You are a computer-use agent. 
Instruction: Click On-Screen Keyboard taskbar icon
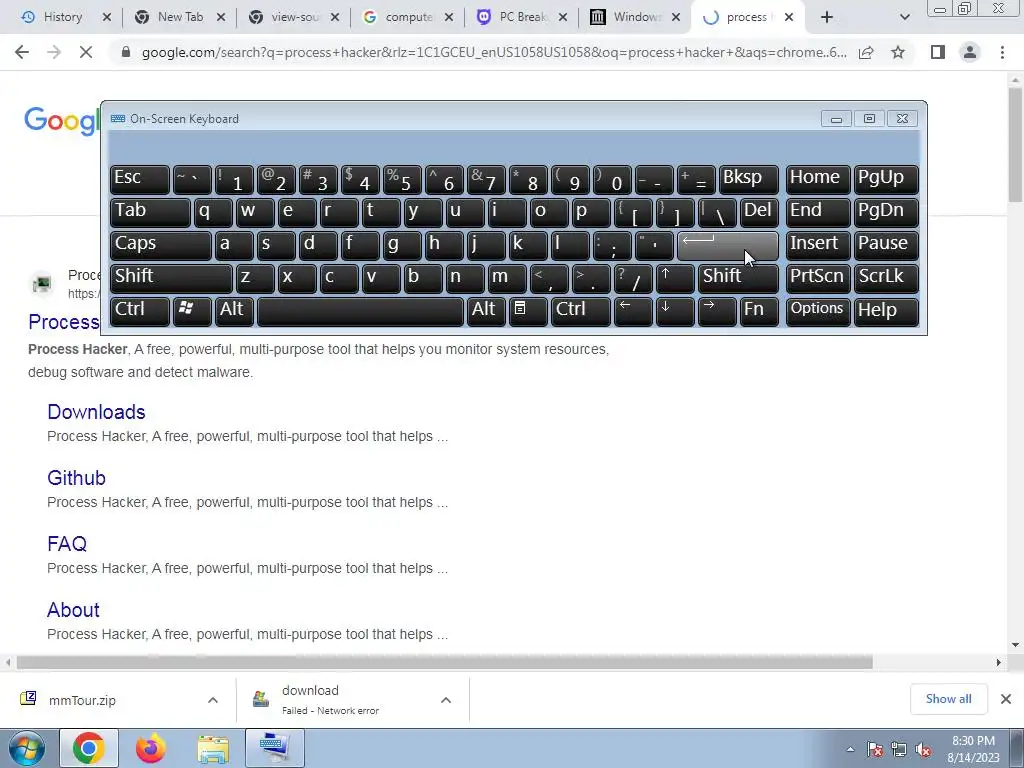coord(275,748)
